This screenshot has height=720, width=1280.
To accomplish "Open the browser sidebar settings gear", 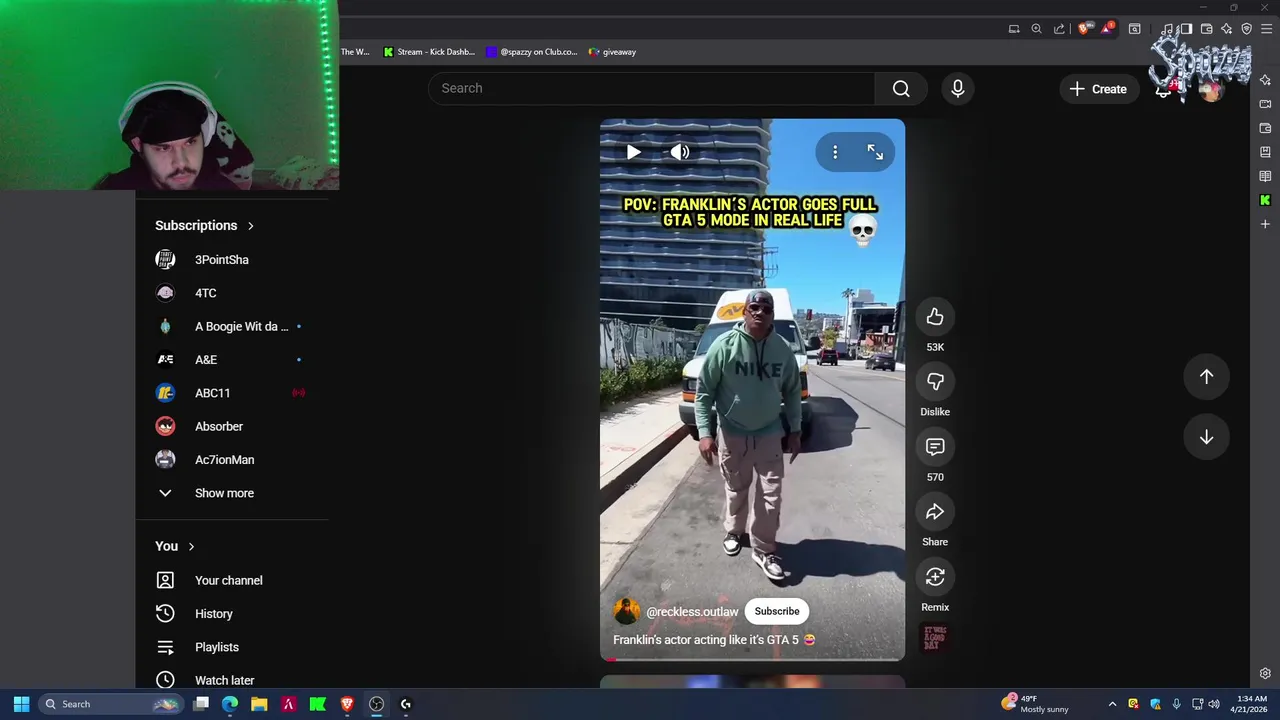I will point(1265,673).
